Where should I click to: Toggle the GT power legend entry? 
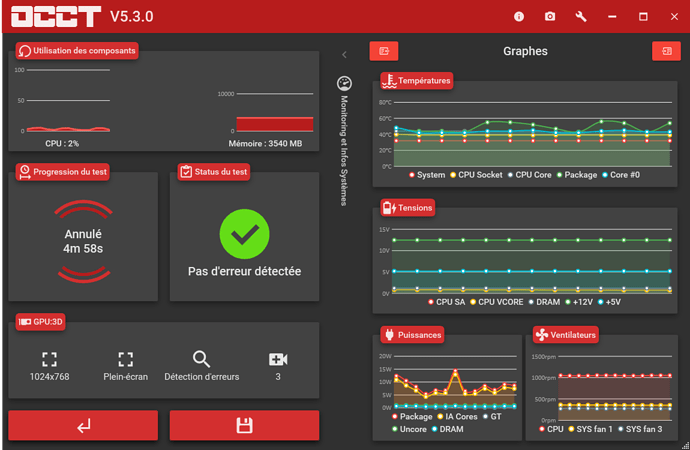click(492, 416)
